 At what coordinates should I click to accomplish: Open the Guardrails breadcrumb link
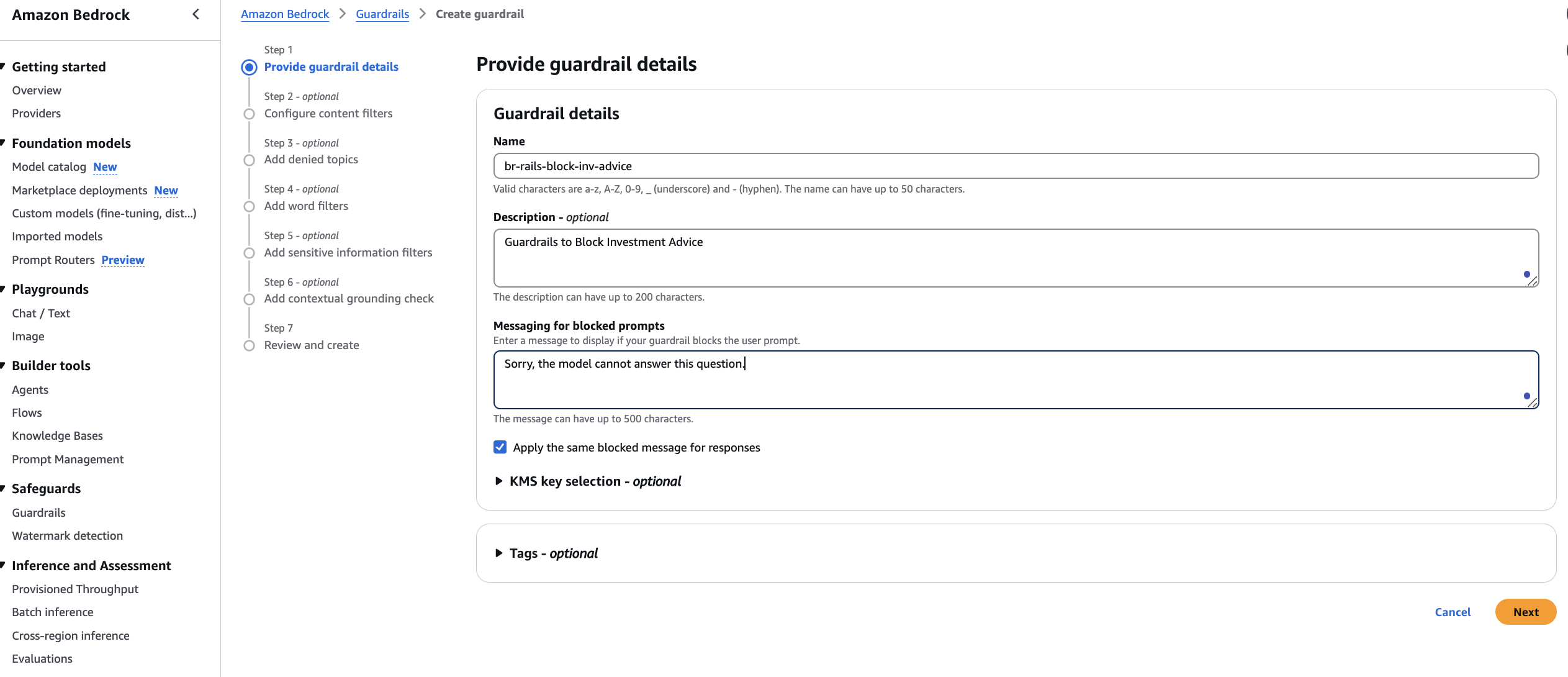(382, 14)
